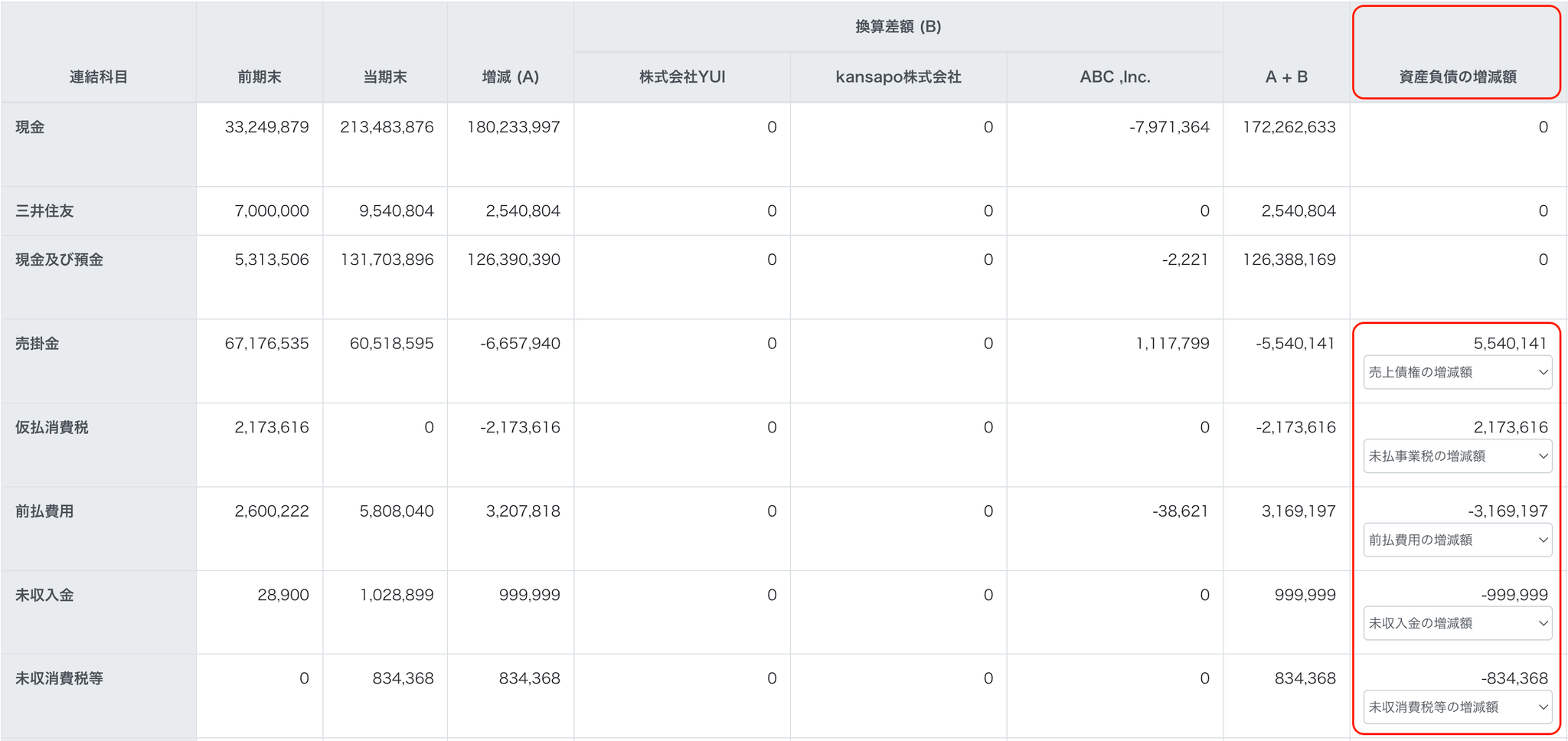Open the 未払事業税の増減額 dropdown

point(1457,456)
